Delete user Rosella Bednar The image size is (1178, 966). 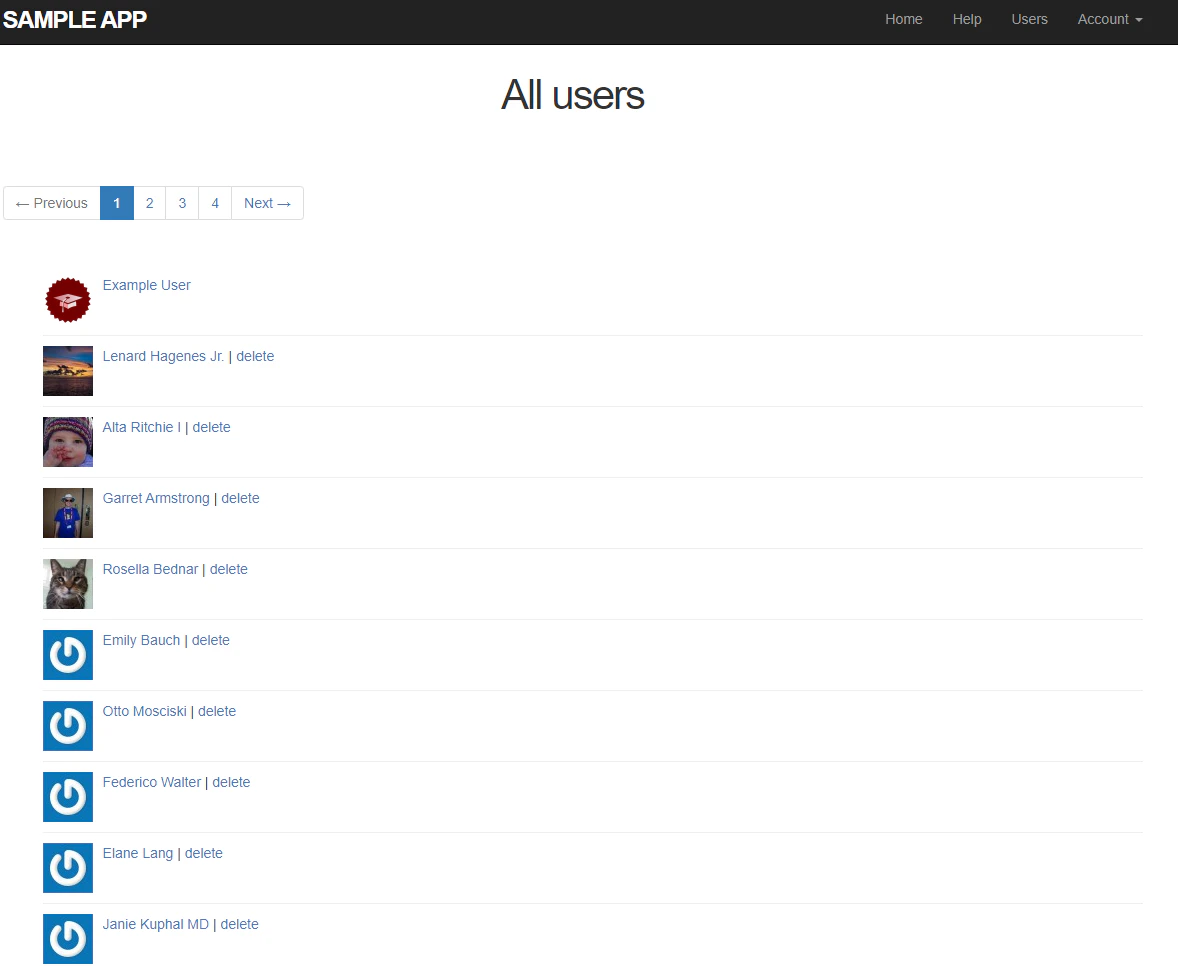coord(228,569)
